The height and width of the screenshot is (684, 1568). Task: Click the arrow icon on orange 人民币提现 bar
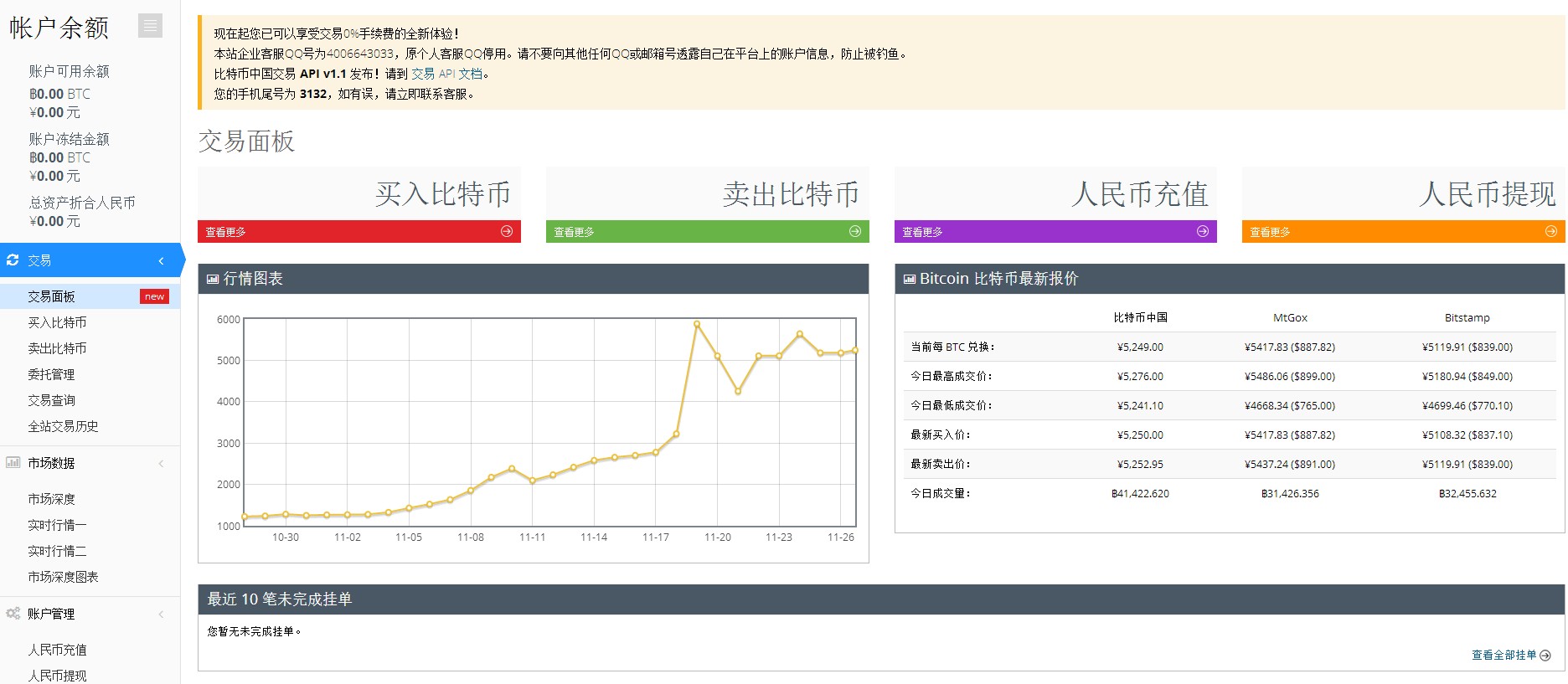tap(1550, 232)
